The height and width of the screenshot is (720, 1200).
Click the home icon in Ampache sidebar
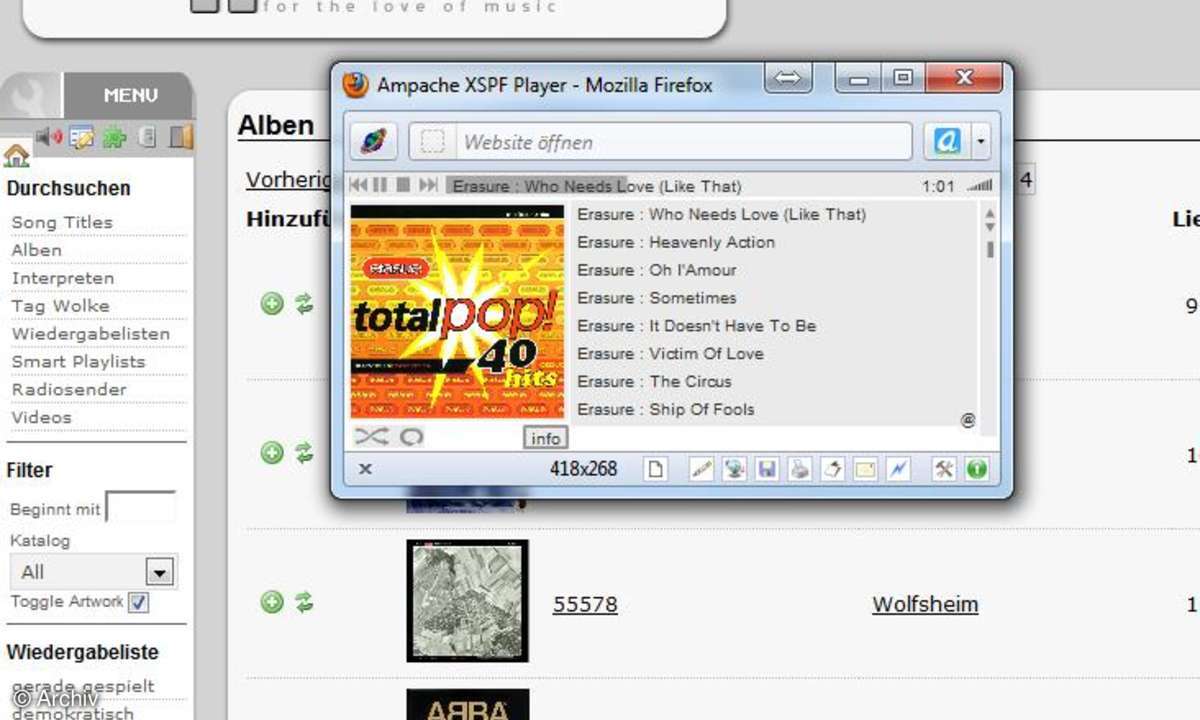click(x=16, y=155)
